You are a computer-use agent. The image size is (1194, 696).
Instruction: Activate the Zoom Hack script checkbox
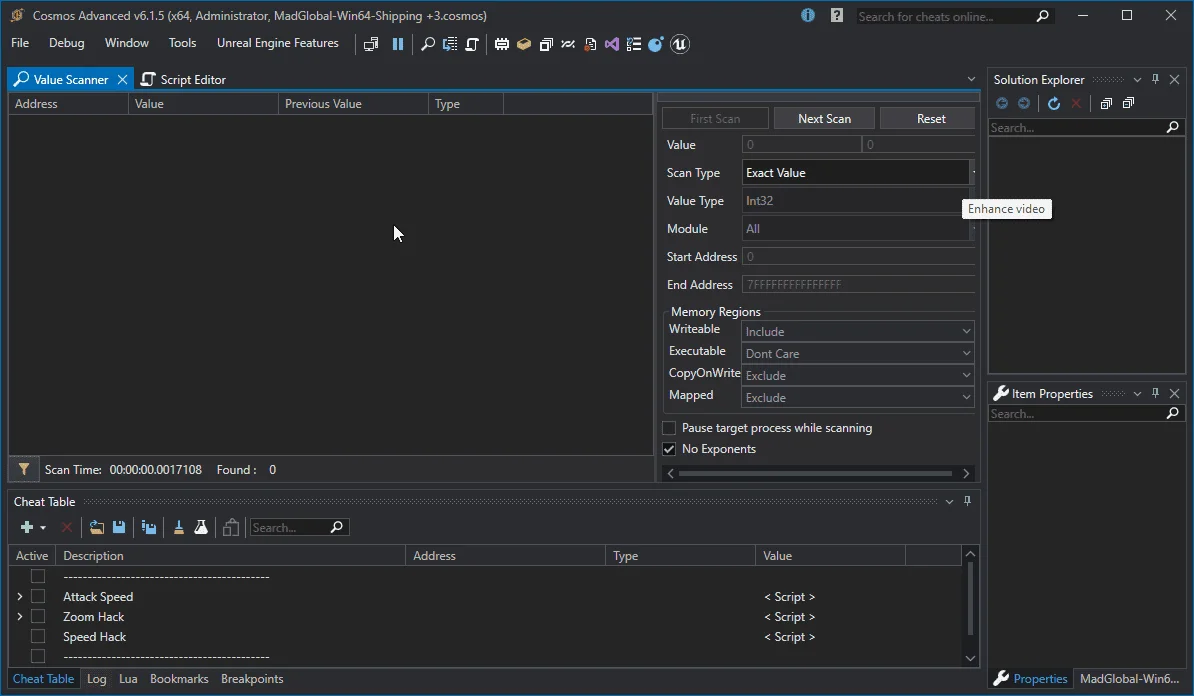[x=38, y=616]
